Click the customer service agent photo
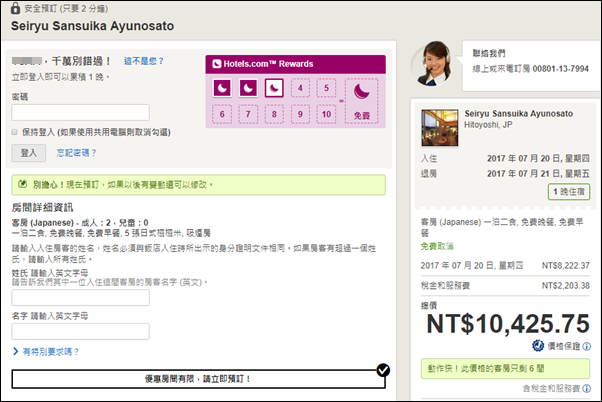 pyautogui.click(x=434, y=64)
